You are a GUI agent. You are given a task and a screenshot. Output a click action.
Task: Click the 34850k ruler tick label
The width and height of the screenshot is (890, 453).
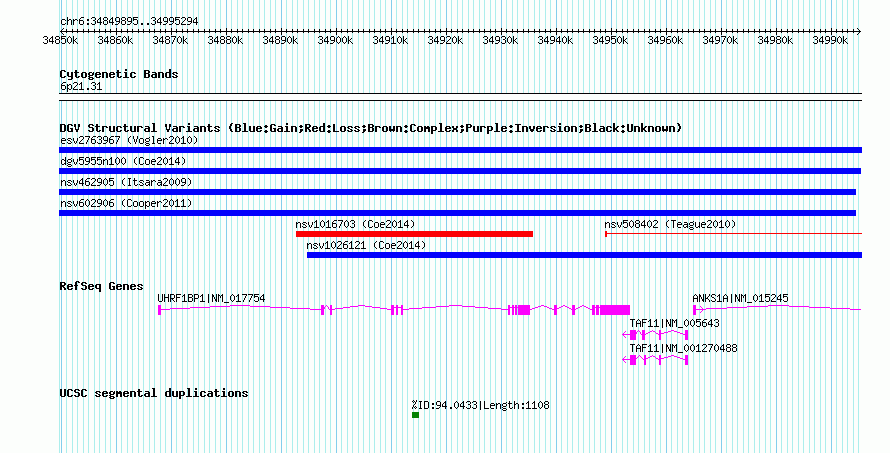61,40
